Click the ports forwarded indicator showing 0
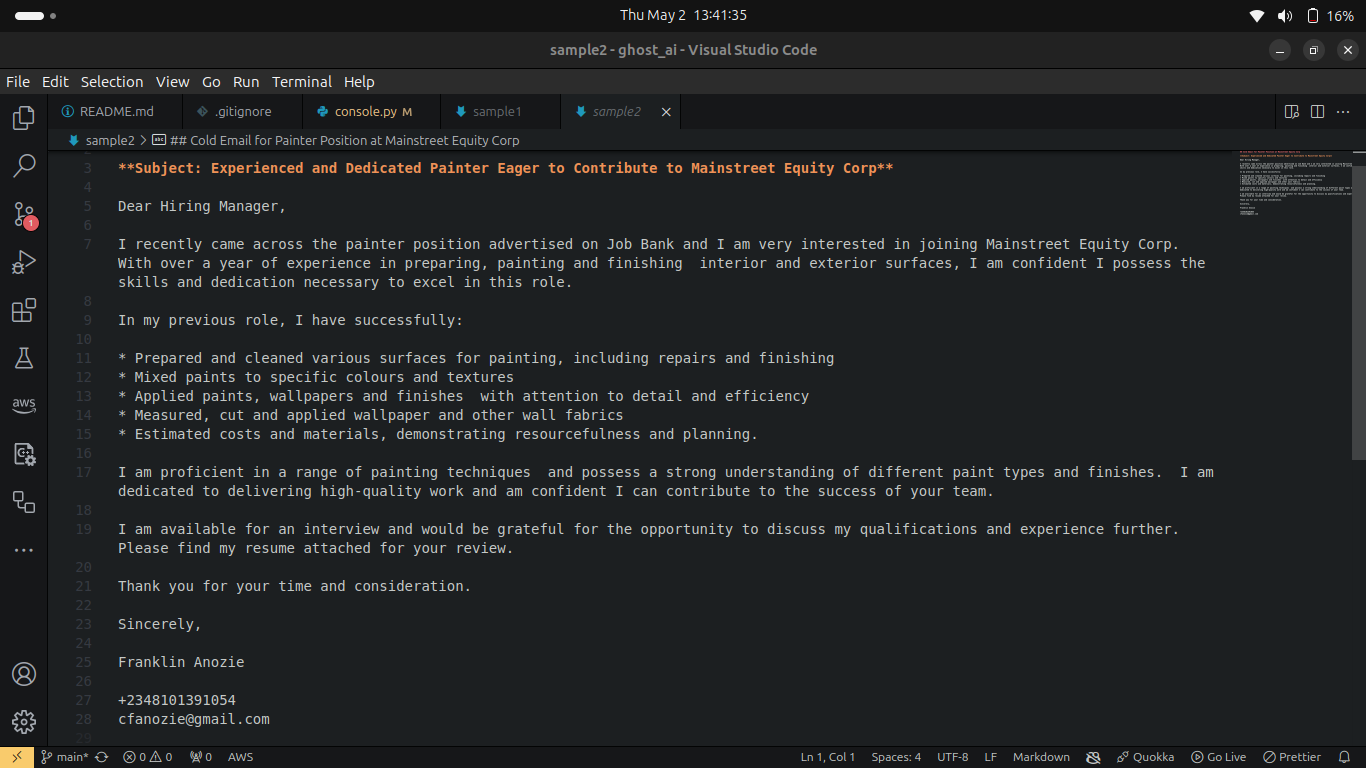 [201, 757]
